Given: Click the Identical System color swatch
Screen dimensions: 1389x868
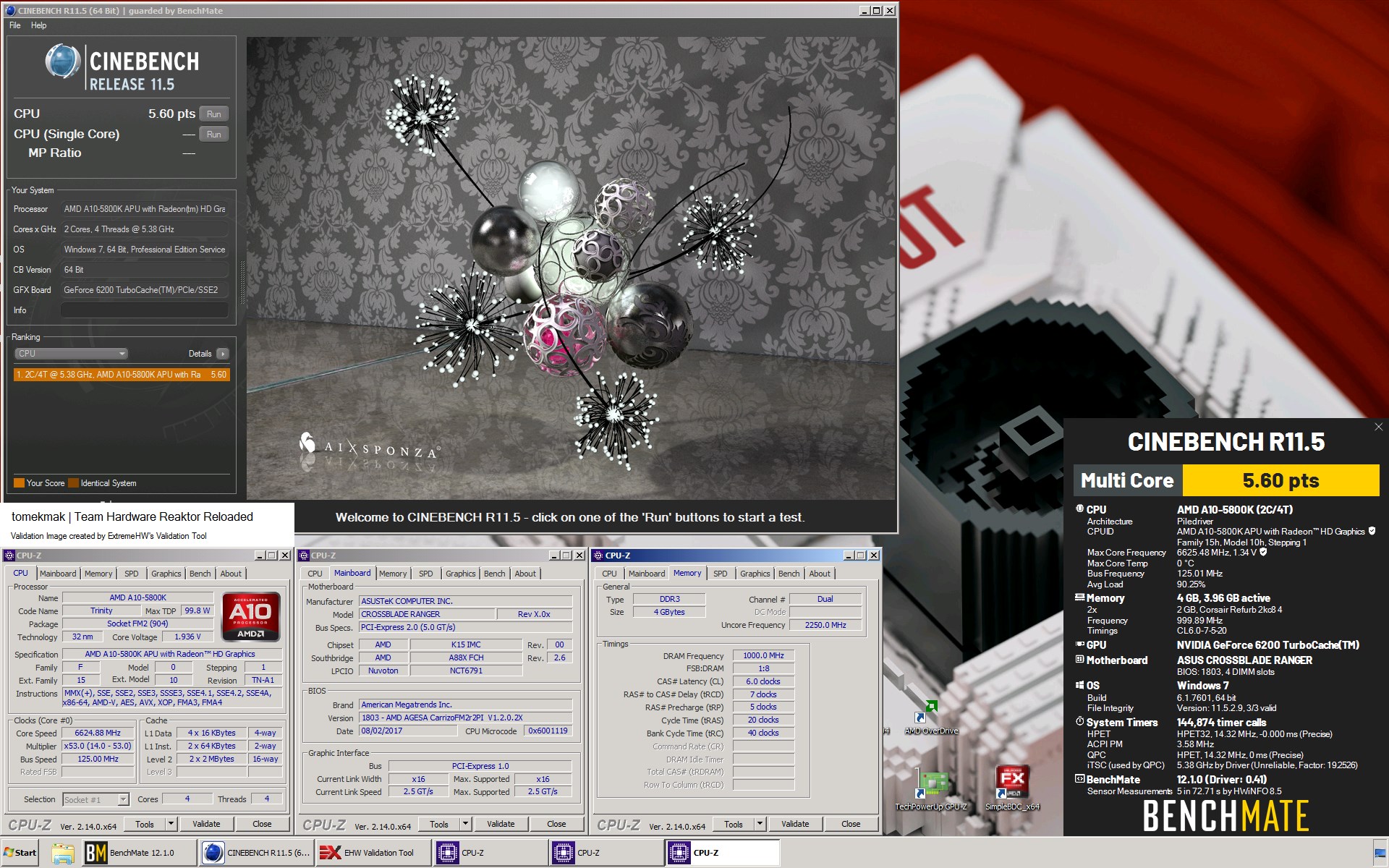Looking at the screenshot, I should click(x=73, y=483).
